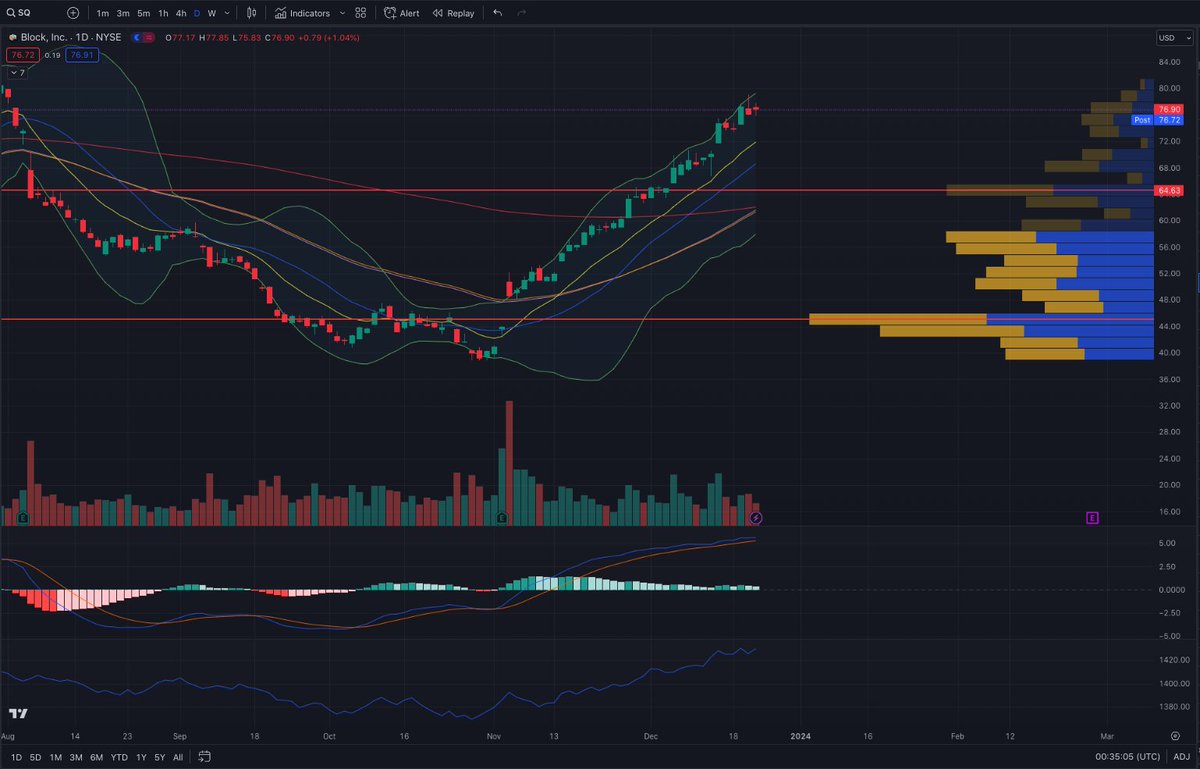The image size is (1200, 769).
Task: Click the 76.90 last price label
Action: [x=1168, y=108]
